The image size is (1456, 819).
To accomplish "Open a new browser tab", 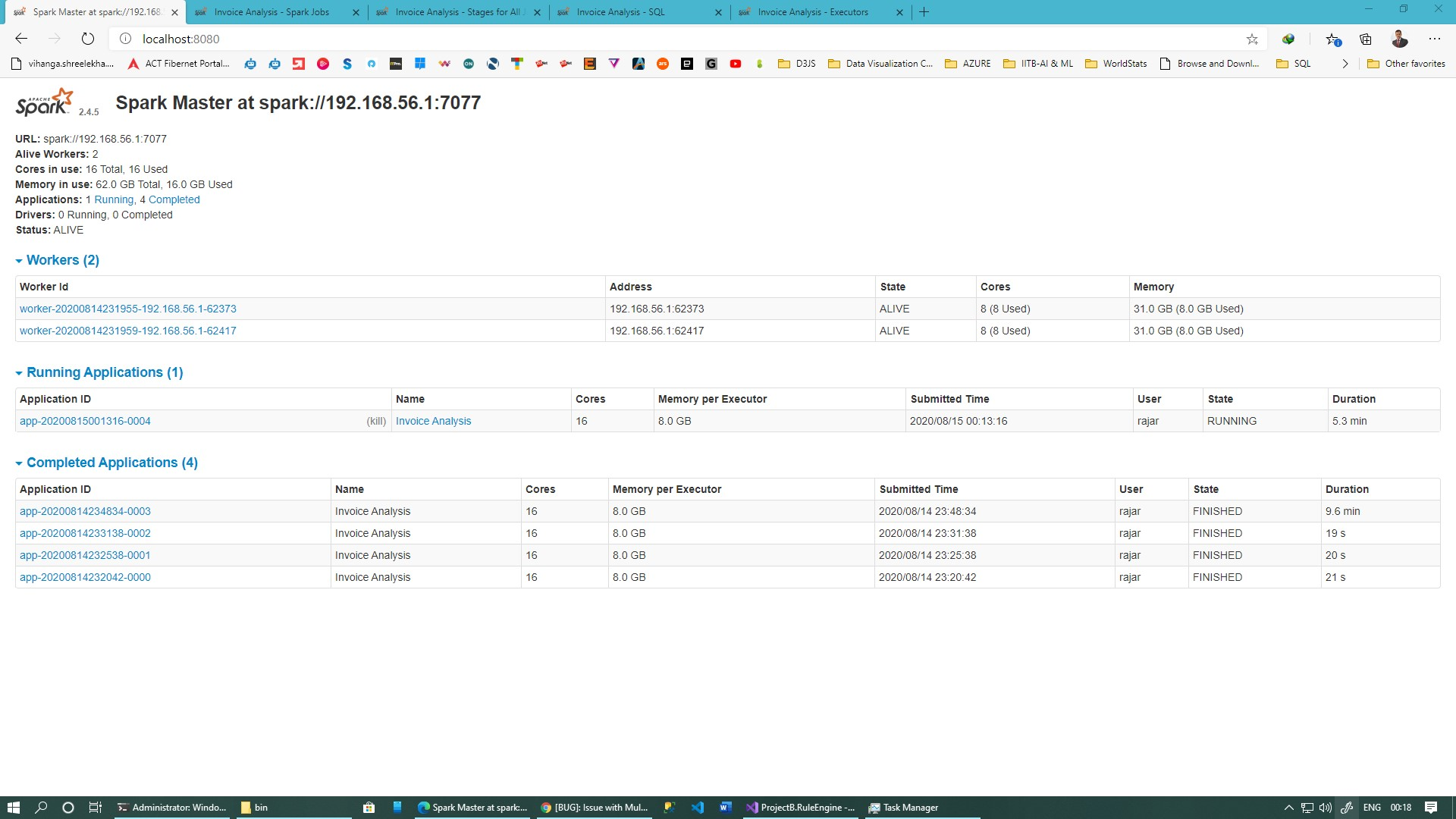I will (924, 12).
